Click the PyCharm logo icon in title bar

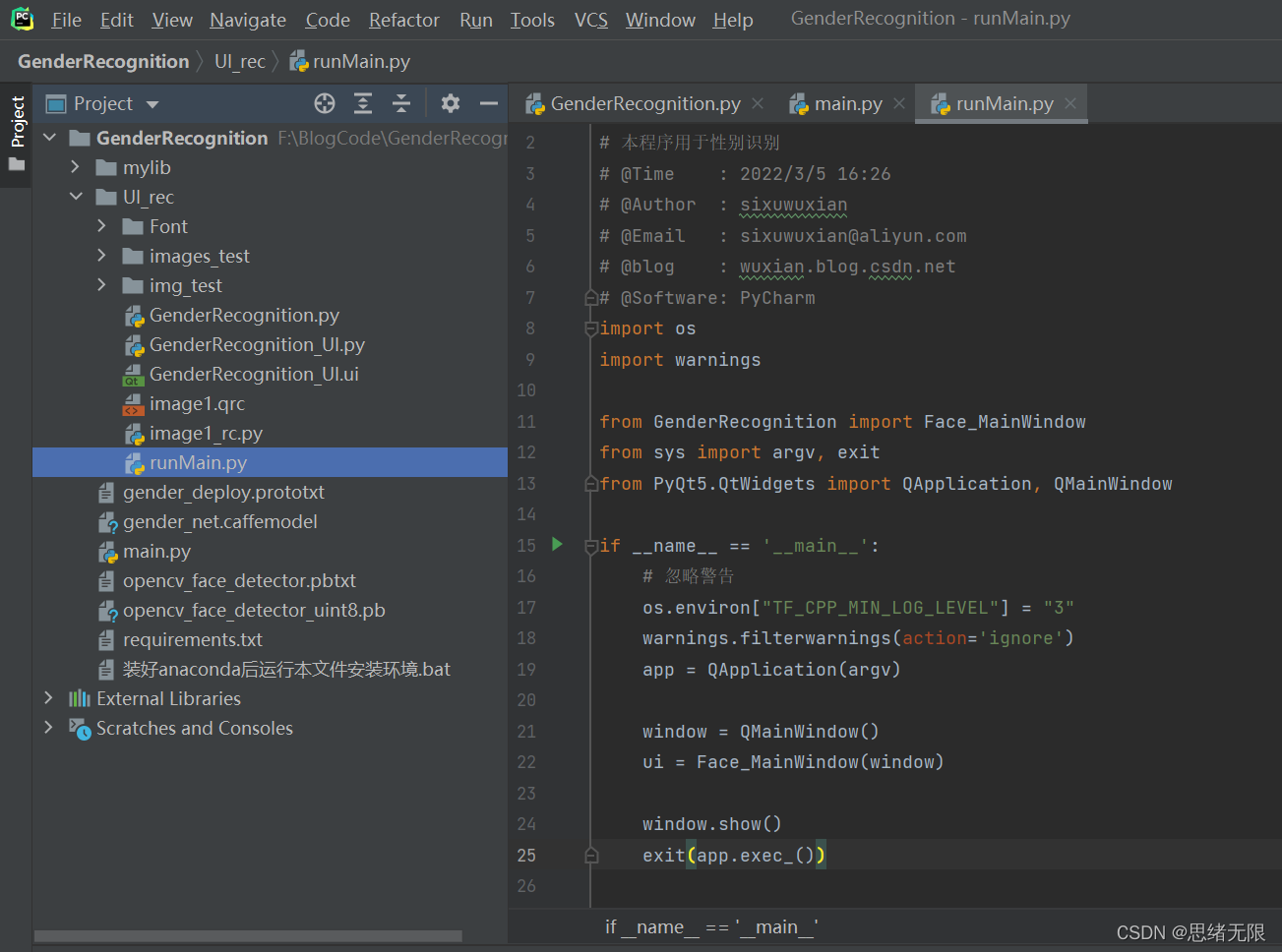coord(22,19)
